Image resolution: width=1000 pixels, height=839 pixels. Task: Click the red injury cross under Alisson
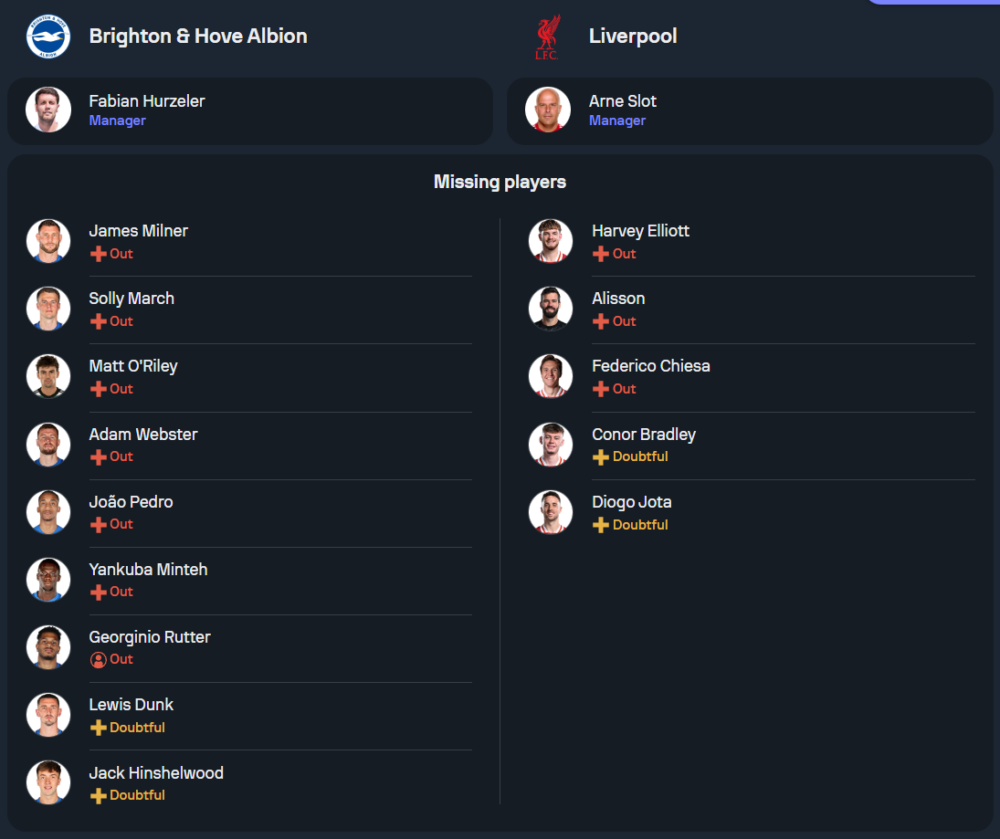coord(601,322)
